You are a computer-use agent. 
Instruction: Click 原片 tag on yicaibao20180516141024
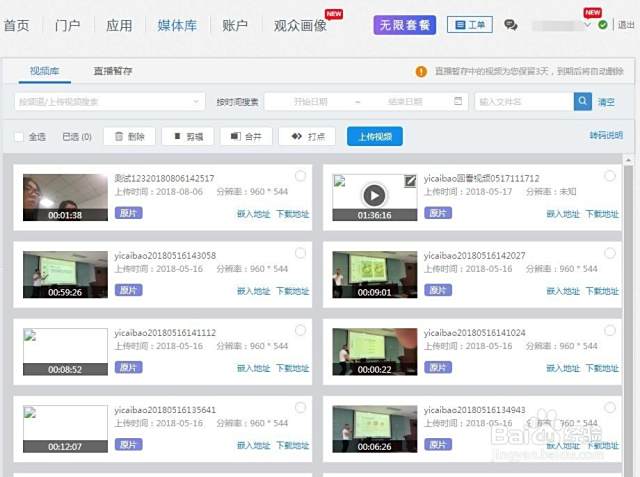(438, 367)
